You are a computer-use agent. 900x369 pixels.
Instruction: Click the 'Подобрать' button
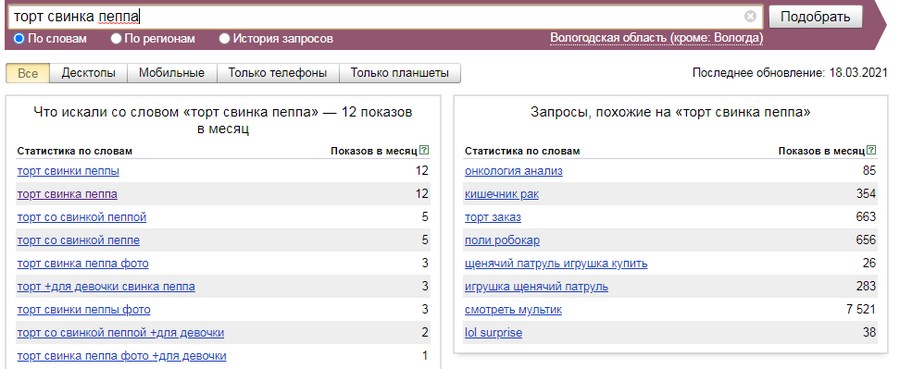(816, 17)
